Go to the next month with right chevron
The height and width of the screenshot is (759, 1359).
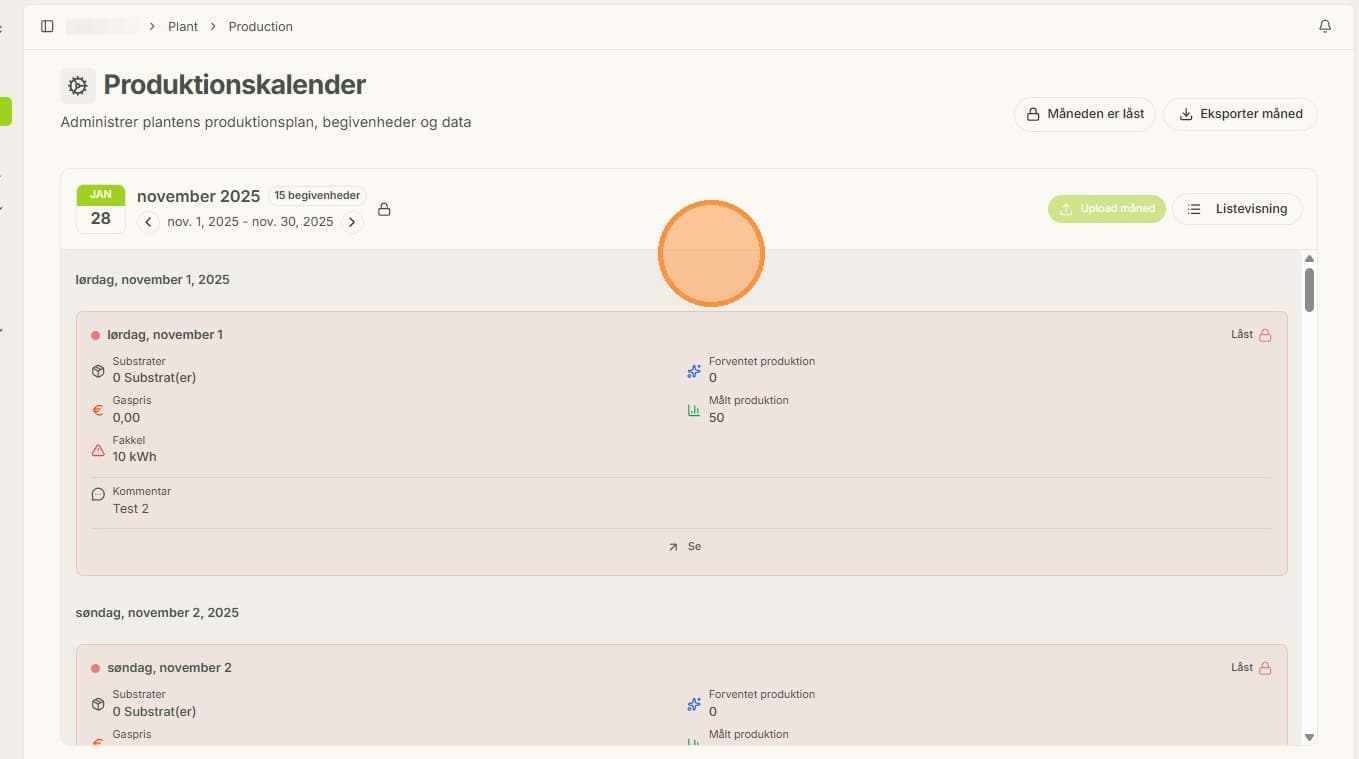352,222
